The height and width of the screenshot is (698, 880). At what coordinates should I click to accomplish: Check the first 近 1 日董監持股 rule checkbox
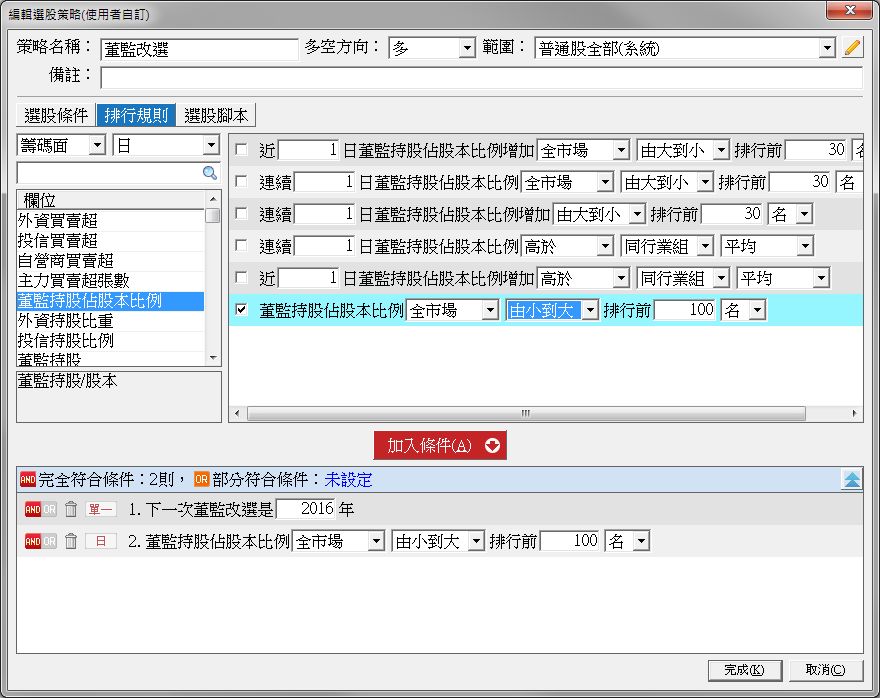coord(241,150)
